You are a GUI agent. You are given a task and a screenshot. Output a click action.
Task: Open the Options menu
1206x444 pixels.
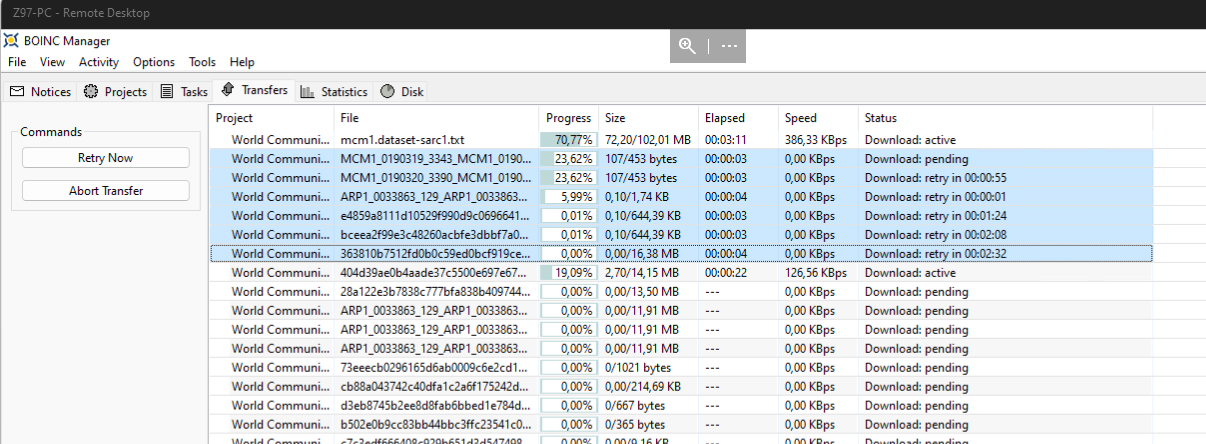154,62
